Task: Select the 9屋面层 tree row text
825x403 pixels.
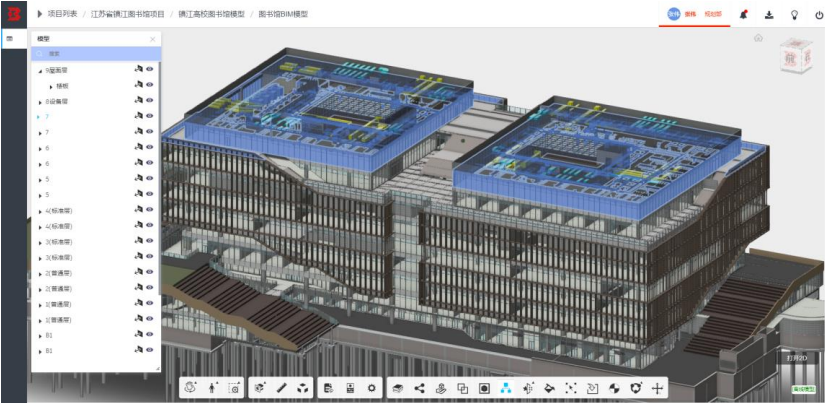Action: (56, 69)
